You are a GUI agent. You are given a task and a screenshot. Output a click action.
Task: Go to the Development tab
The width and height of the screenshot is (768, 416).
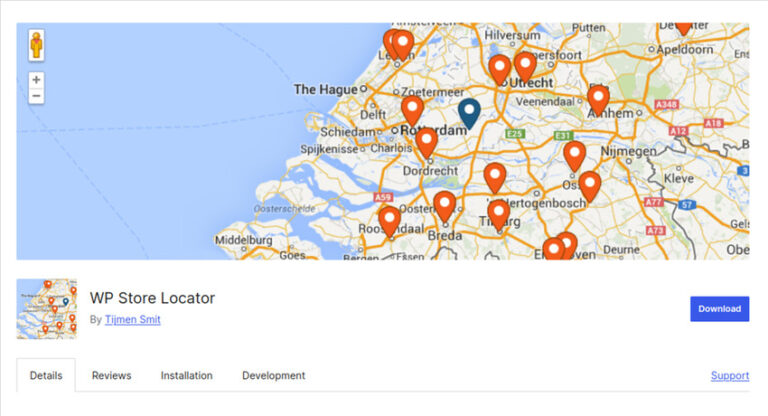click(273, 375)
